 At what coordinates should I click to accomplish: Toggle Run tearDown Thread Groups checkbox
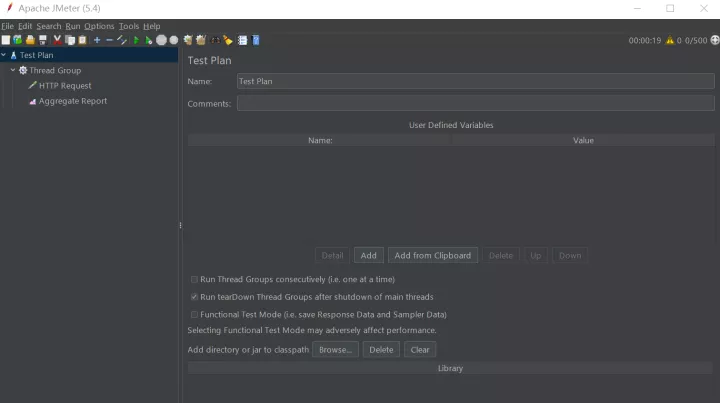[x=194, y=297]
